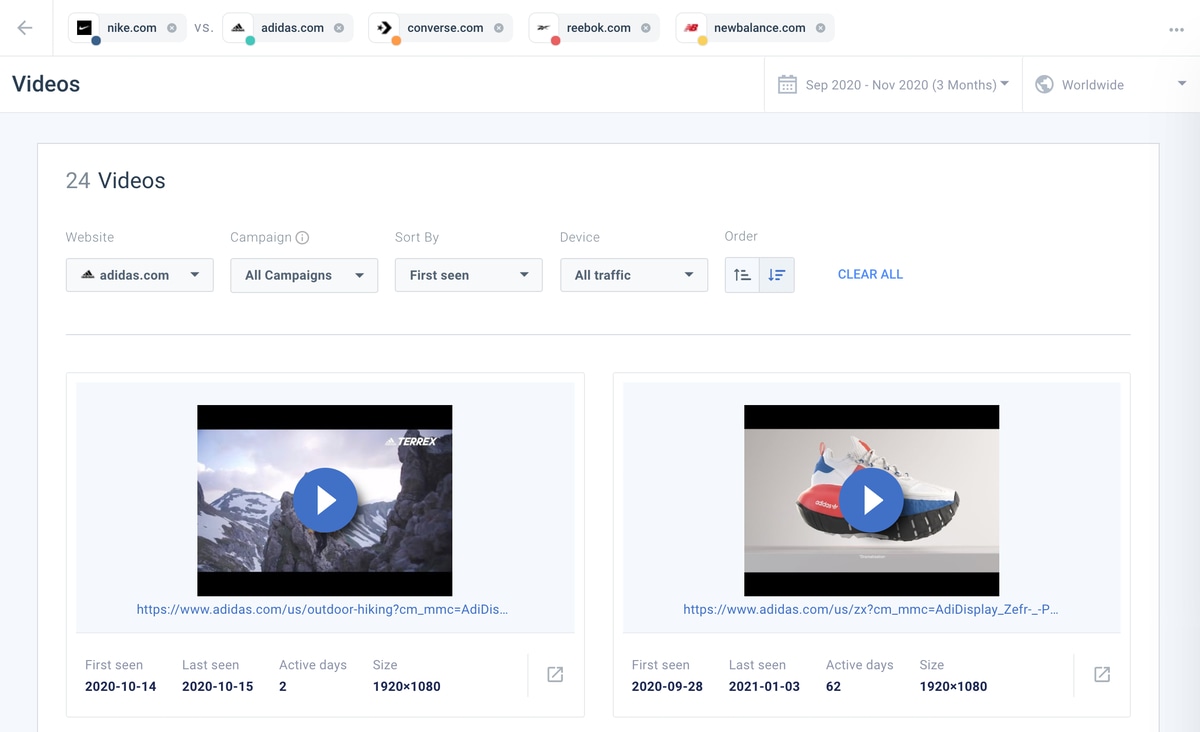The image size is (1200, 732).
Task: Click CLEAR ALL filters
Action: click(870, 274)
